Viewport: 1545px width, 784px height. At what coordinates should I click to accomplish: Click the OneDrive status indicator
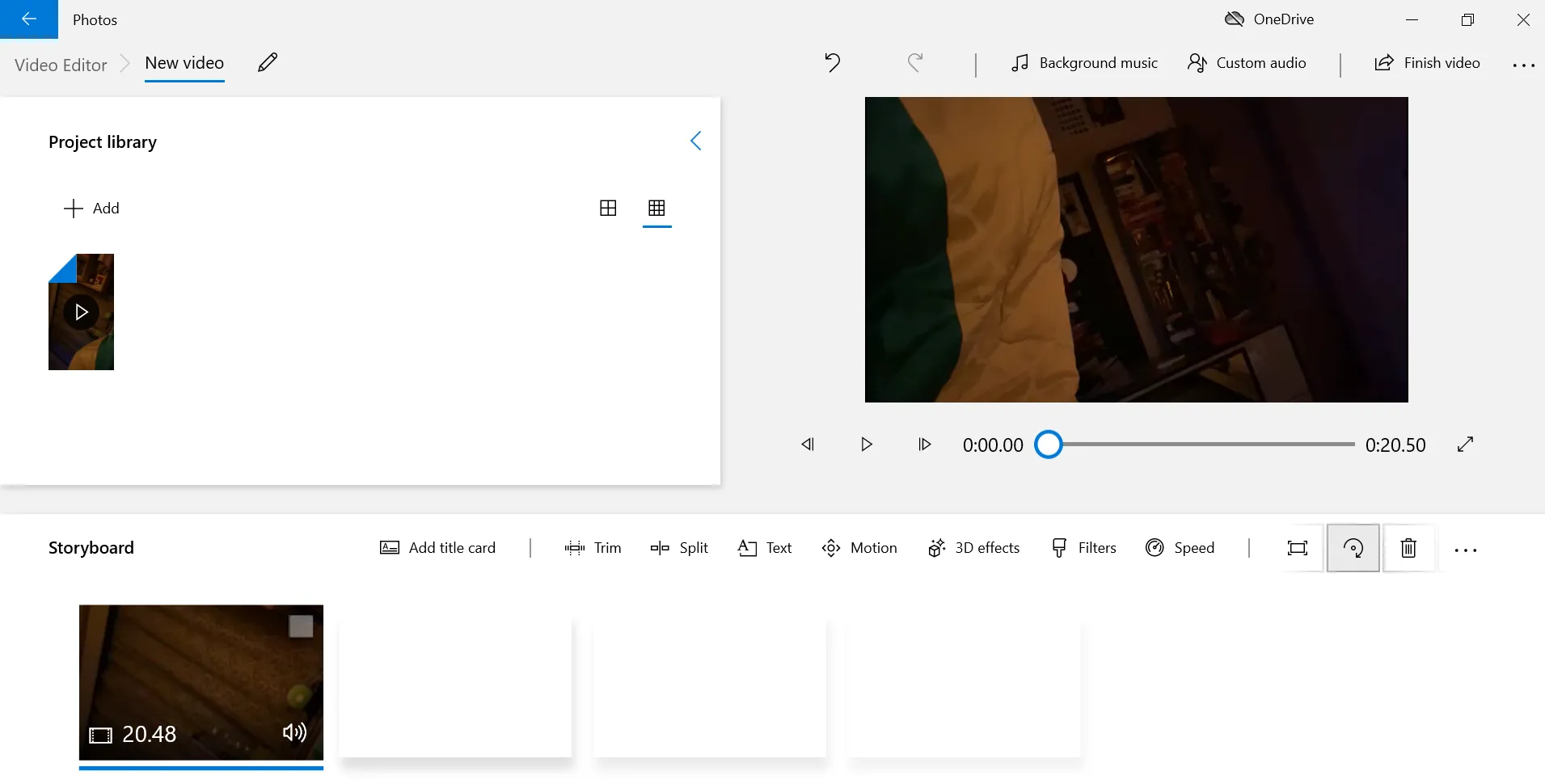pyautogui.click(x=1269, y=19)
